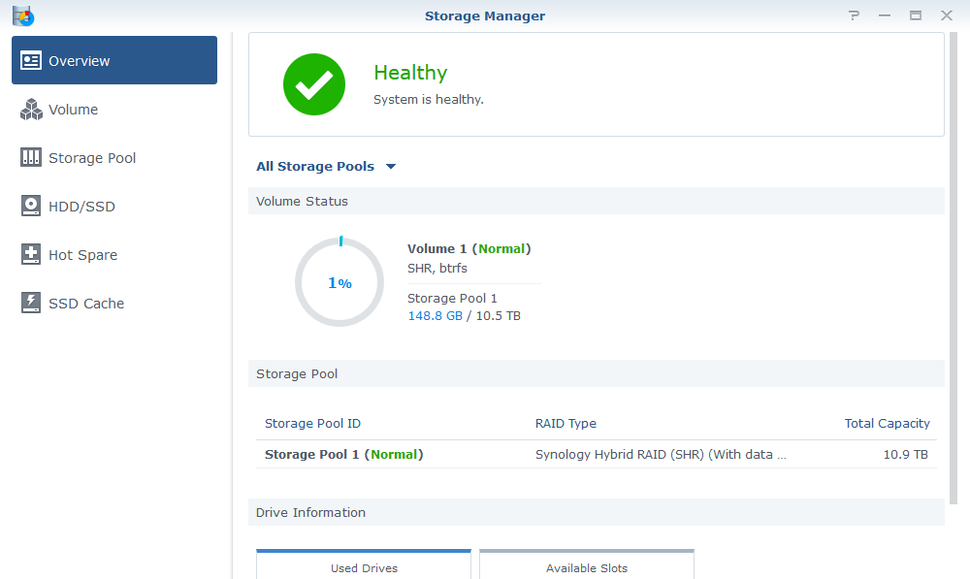Sort by the Total Capacity column
The height and width of the screenshot is (579, 970).
pyautogui.click(x=887, y=423)
